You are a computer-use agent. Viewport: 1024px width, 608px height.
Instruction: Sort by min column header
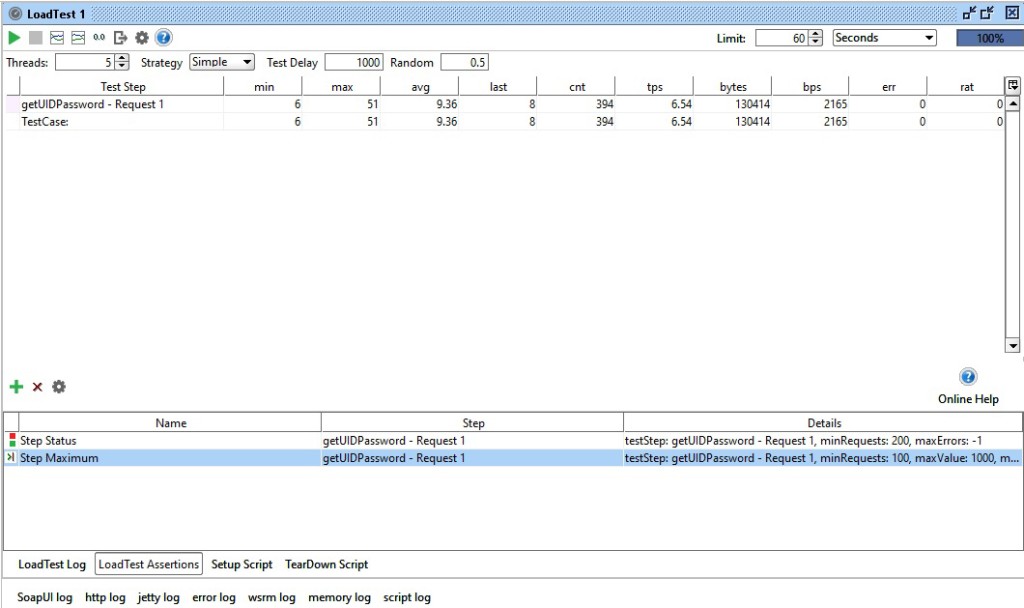click(x=263, y=87)
